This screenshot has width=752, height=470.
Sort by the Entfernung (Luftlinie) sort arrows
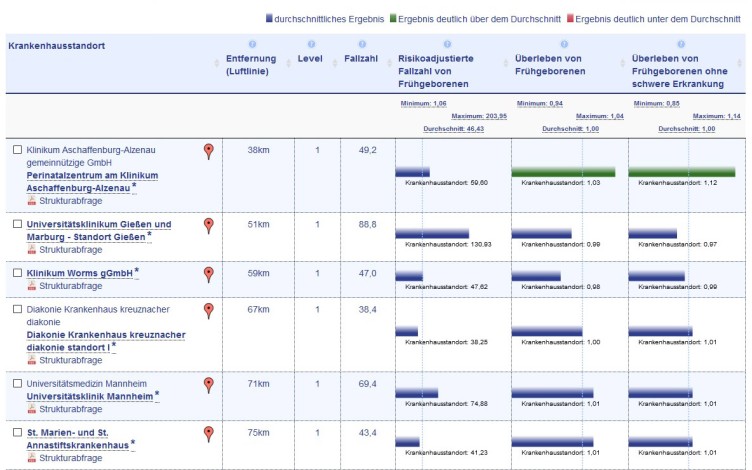288,63
